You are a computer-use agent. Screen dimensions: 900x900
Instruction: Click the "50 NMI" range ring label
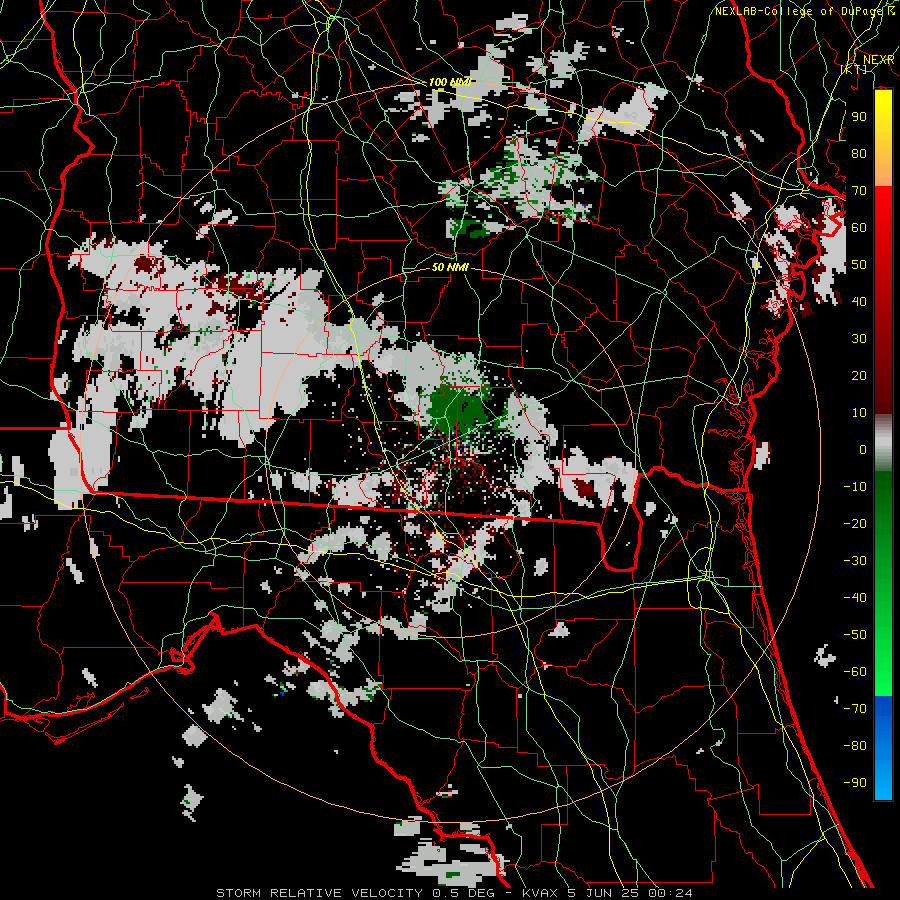[x=450, y=267]
